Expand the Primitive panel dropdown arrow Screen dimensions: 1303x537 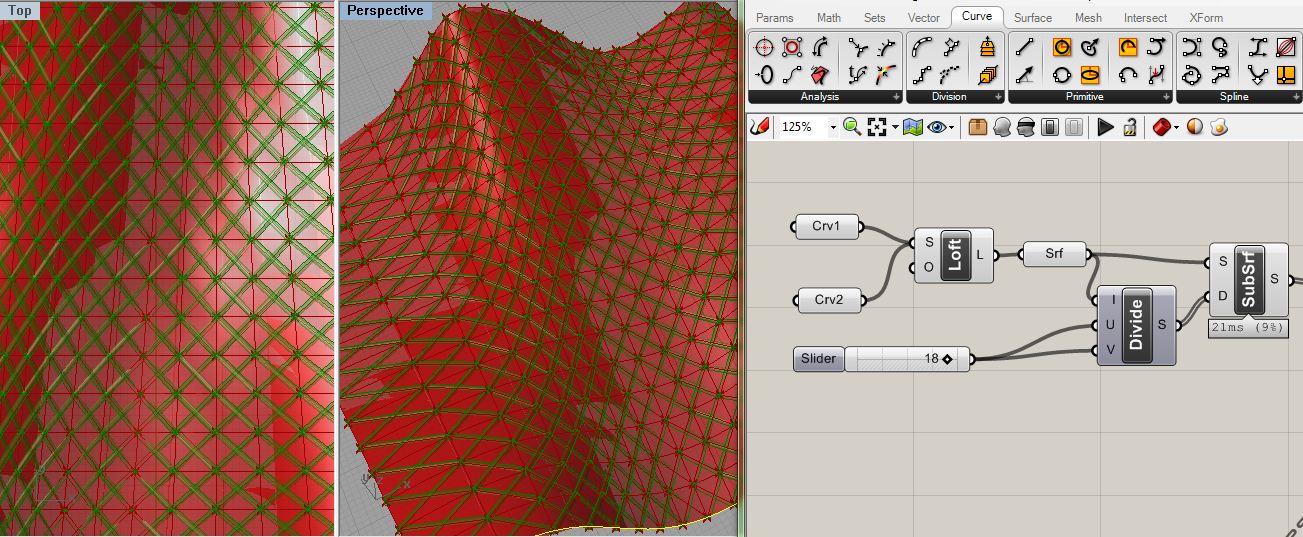[1164, 97]
